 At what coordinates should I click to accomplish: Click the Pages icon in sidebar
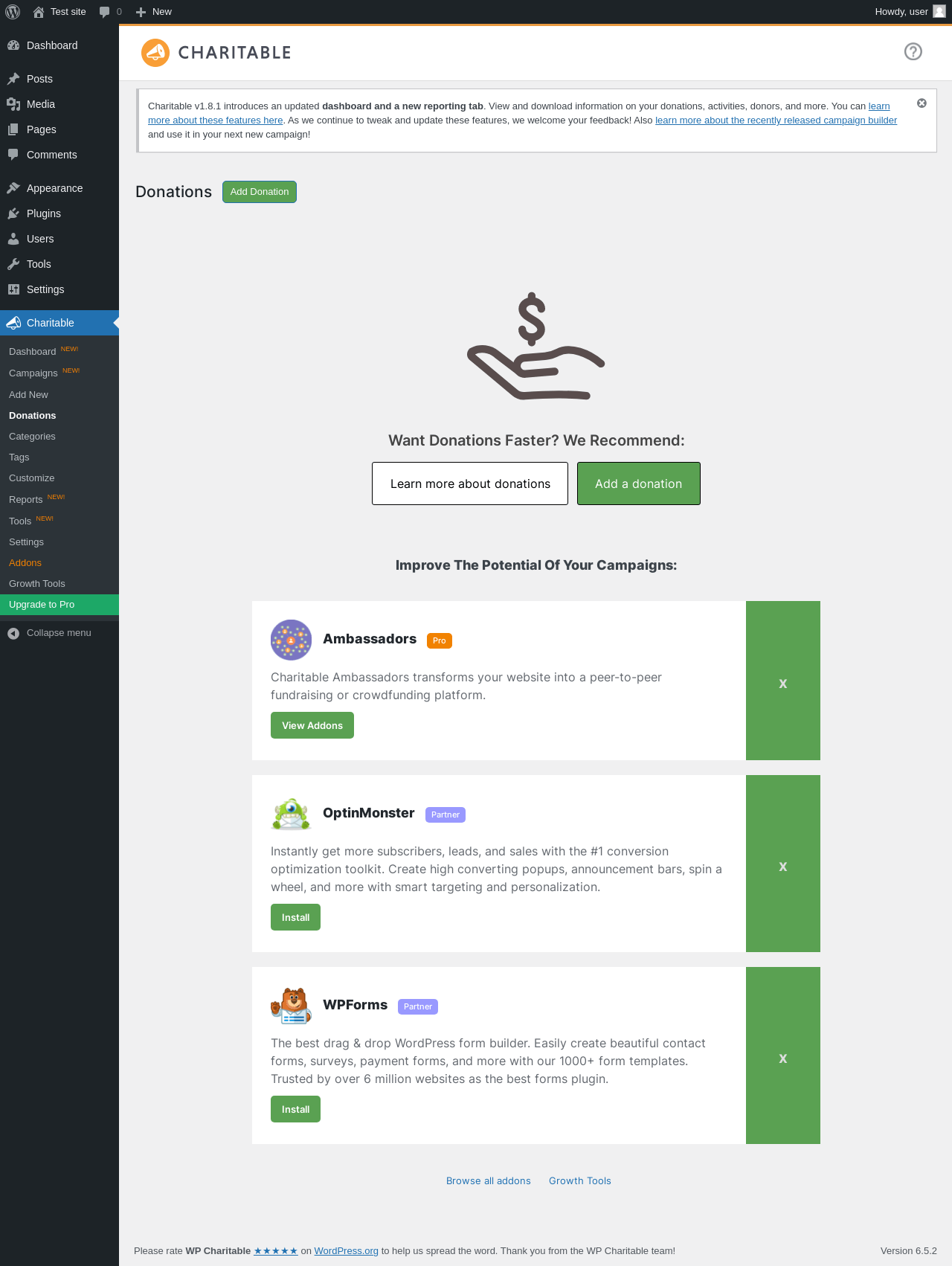pos(13,129)
